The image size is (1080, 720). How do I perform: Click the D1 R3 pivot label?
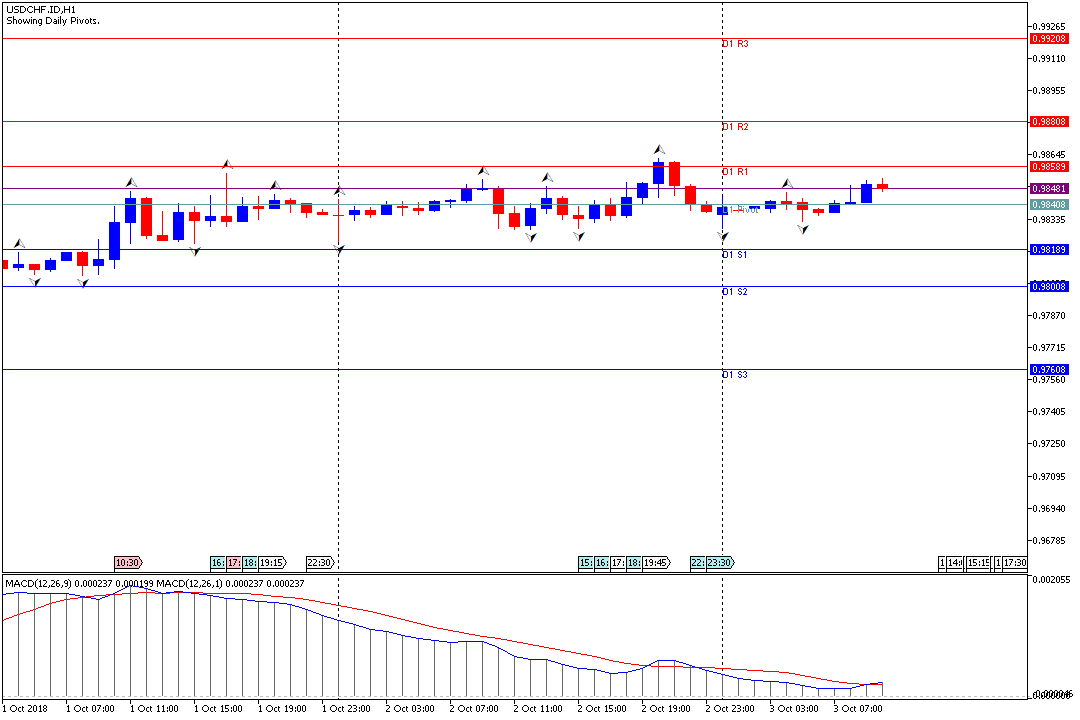pyautogui.click(x=735, y=44)
